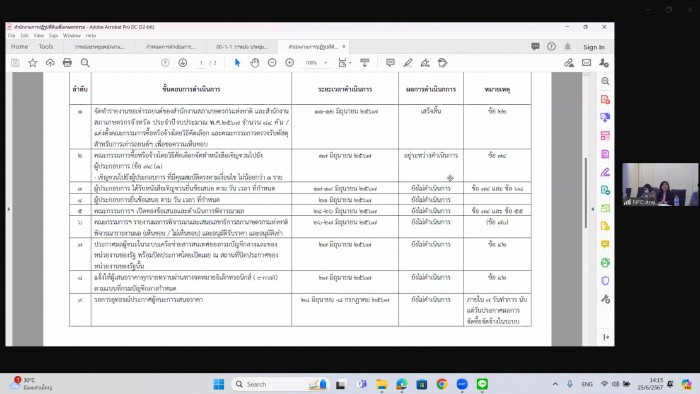Select the Highlight text pen tool

(408, 63)
